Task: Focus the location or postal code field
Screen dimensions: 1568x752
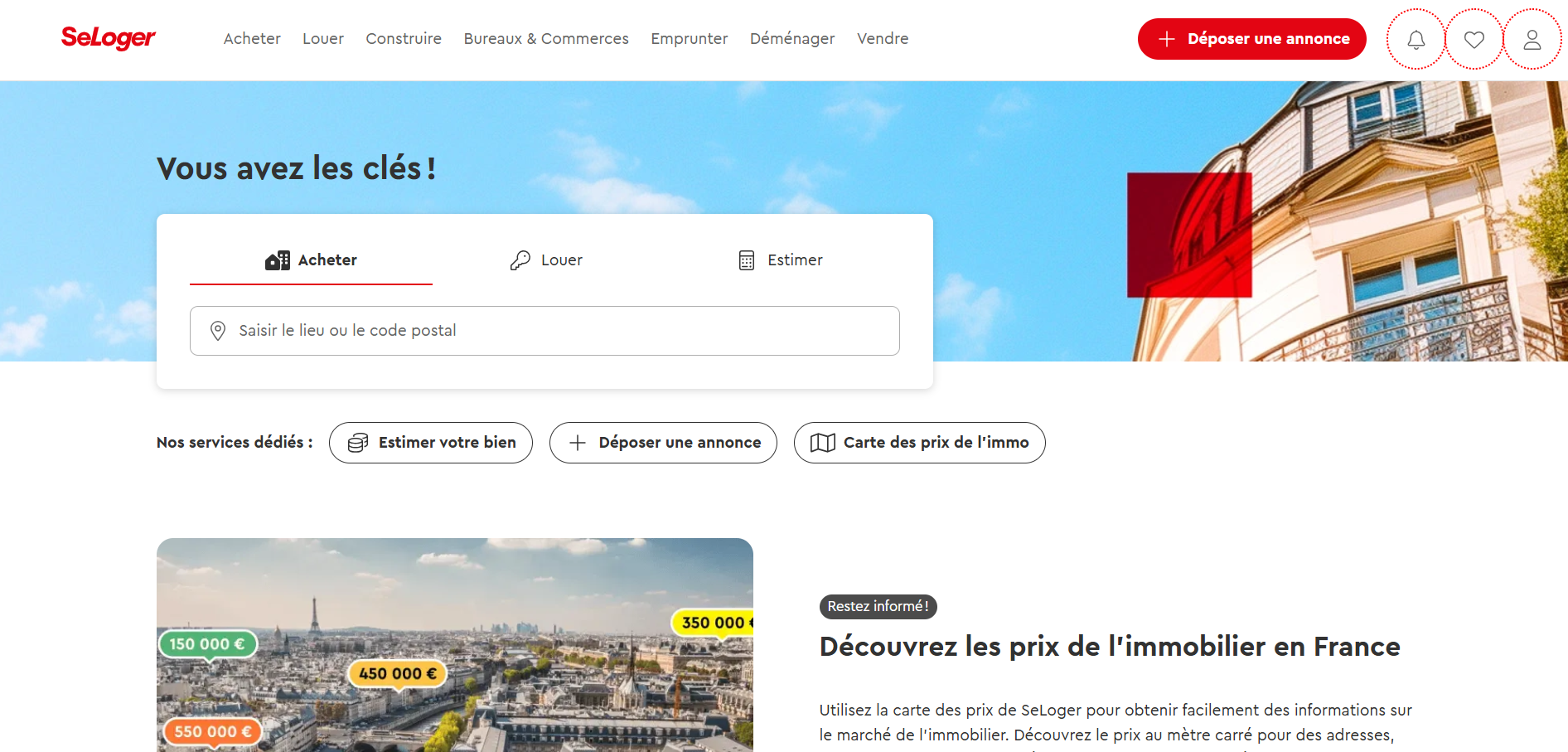Action: (x=544, y=331)
